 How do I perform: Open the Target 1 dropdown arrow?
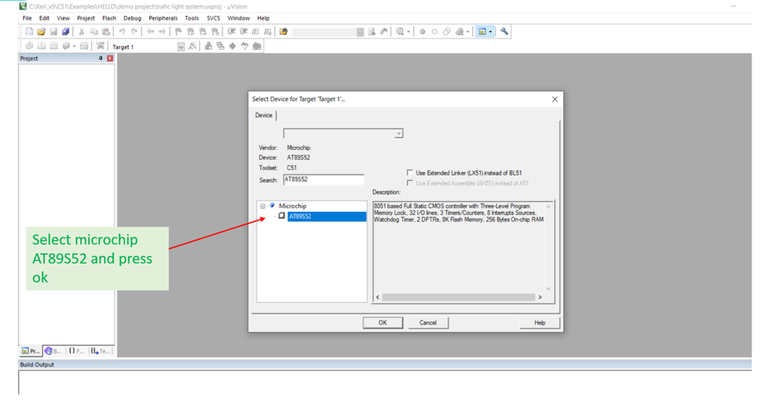click(181, 47)
